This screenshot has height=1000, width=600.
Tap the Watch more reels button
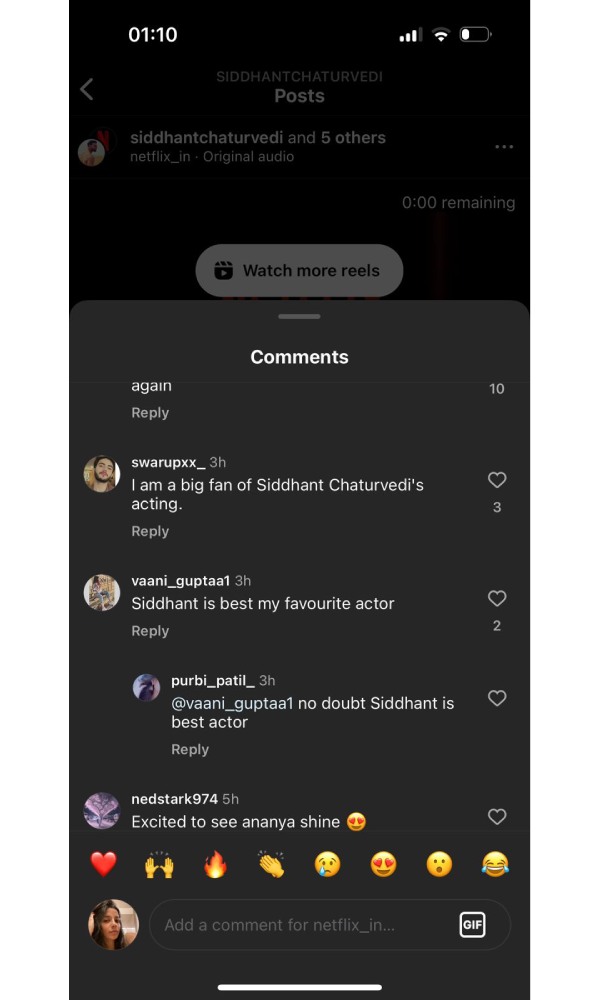point(299,270)
